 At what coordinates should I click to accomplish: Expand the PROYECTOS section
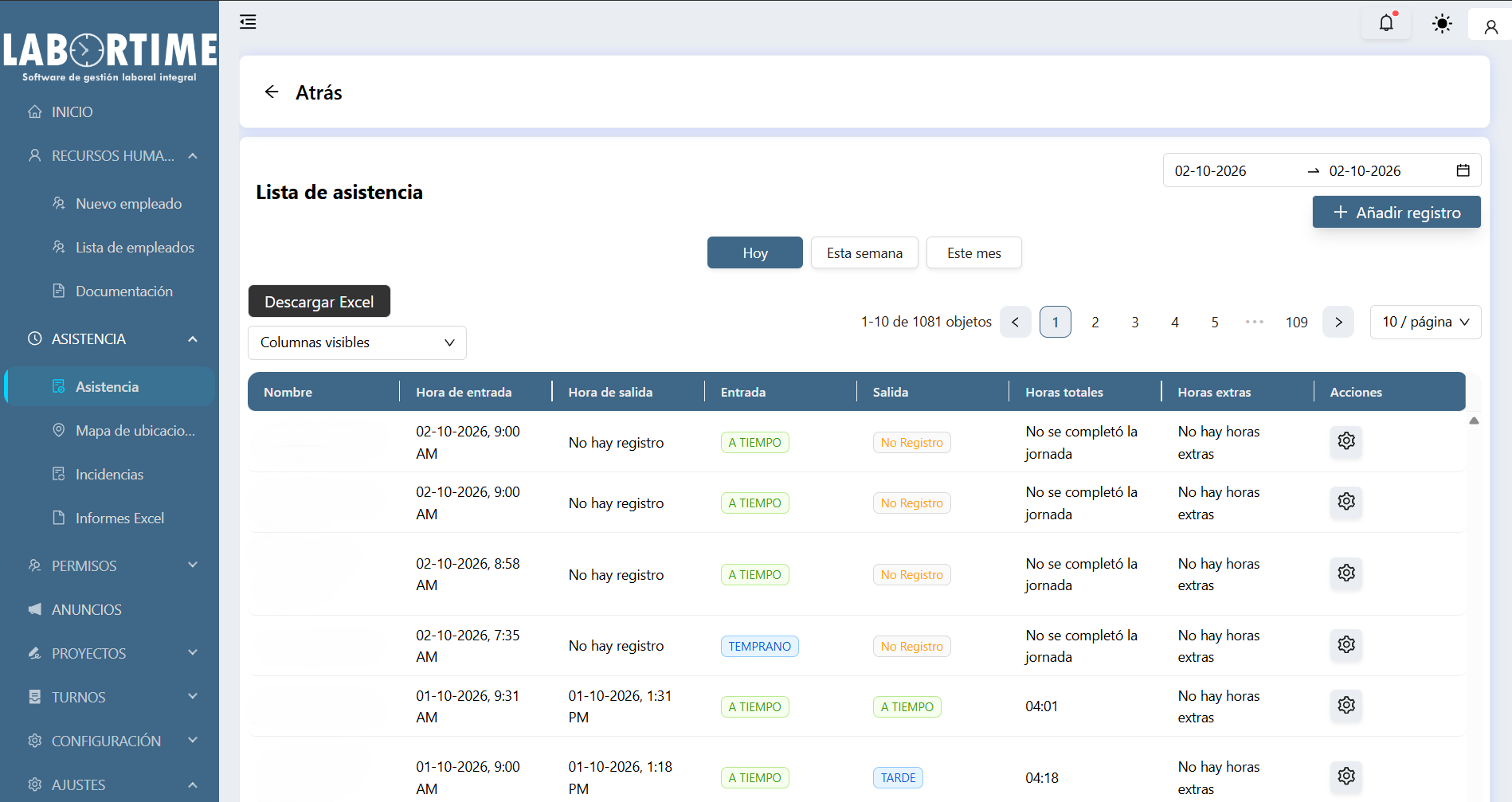[x=109, y=654]
